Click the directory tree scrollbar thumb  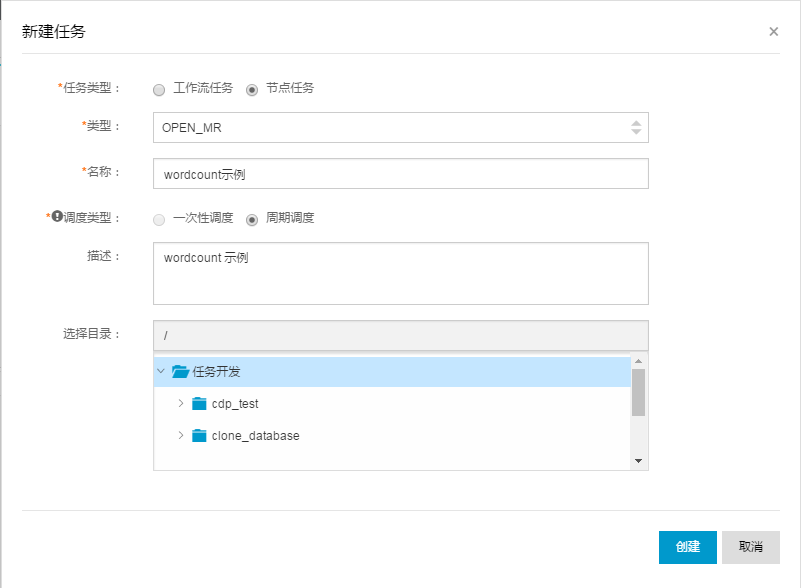click(x=638, y=392)
